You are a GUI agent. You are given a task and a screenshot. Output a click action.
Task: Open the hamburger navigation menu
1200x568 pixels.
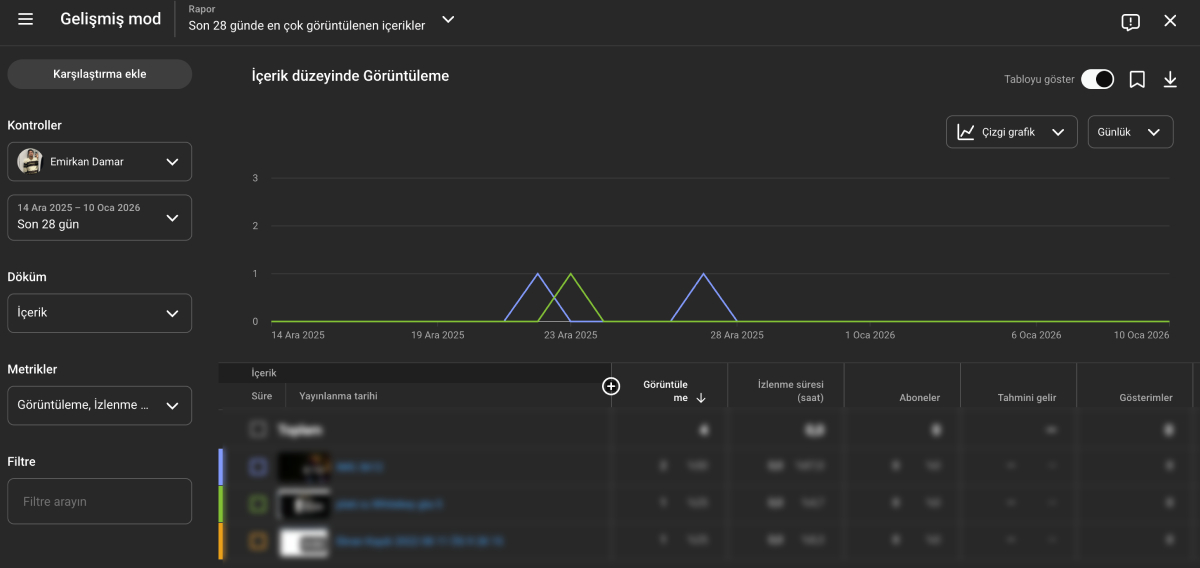[26, 20]
